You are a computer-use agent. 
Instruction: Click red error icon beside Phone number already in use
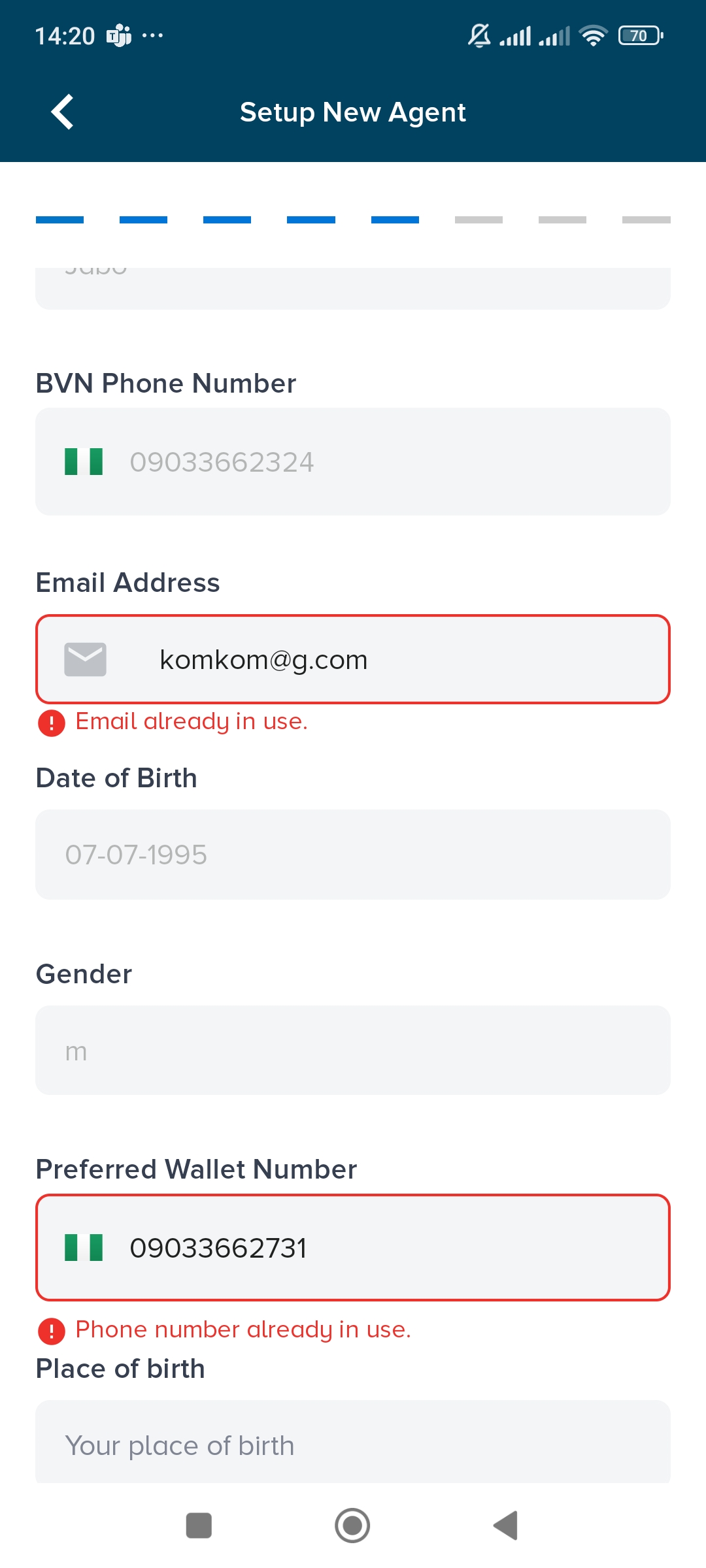click(52, 1331)
